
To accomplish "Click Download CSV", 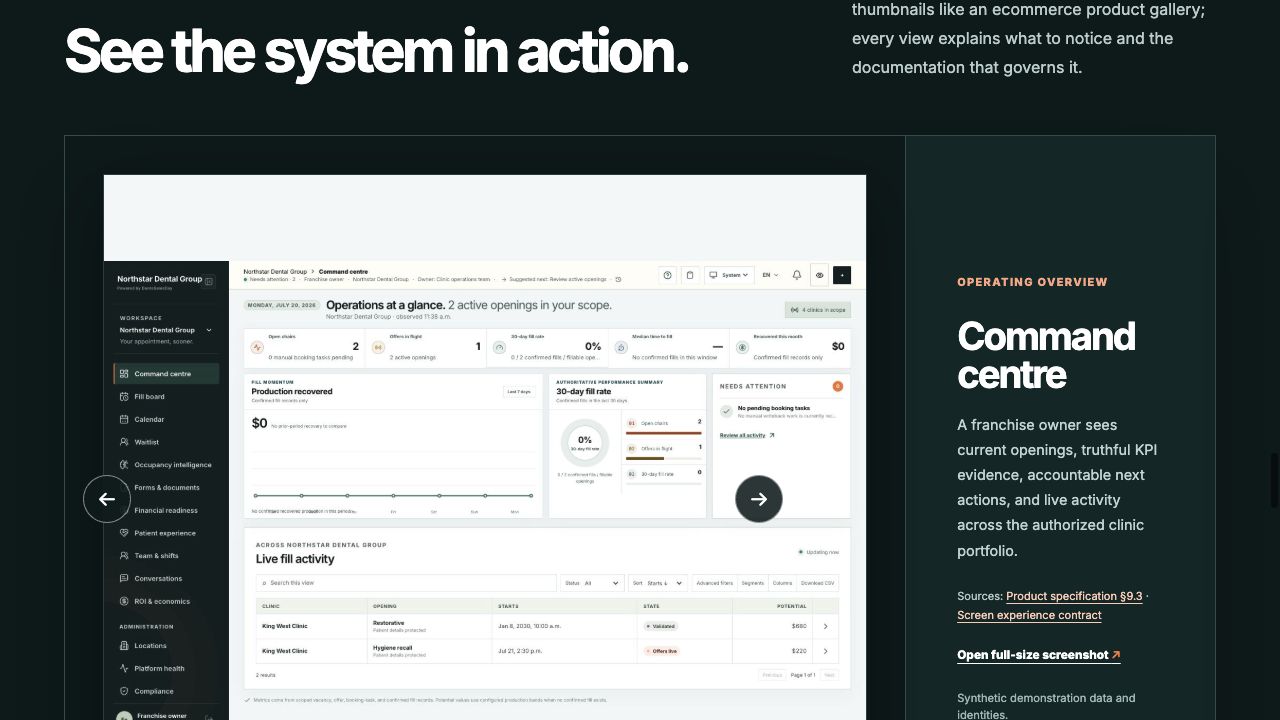I will pos(818,583).
